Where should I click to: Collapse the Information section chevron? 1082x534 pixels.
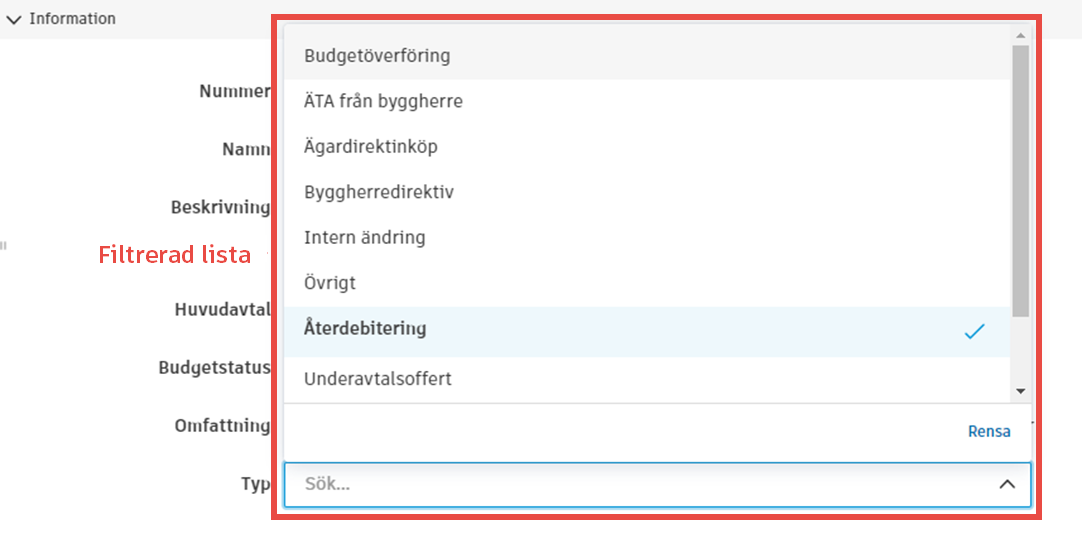click(14, 19)
